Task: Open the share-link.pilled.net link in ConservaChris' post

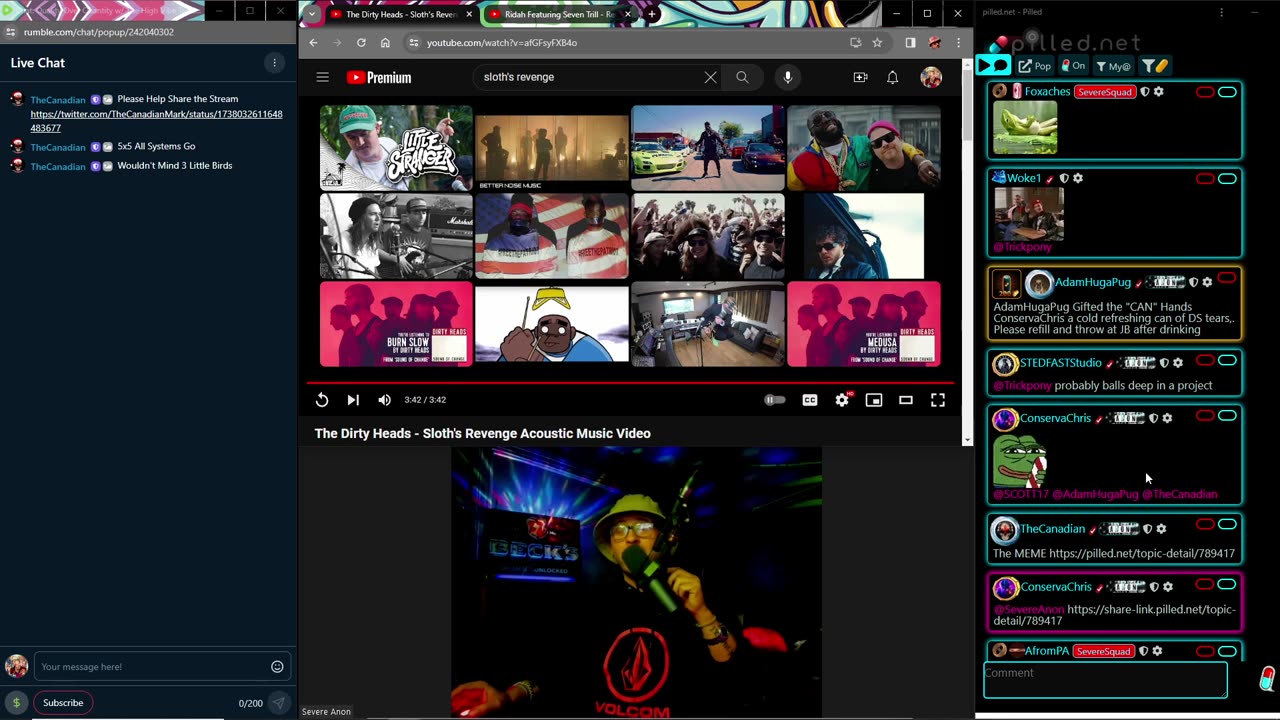Action: tap(1115, 615)
